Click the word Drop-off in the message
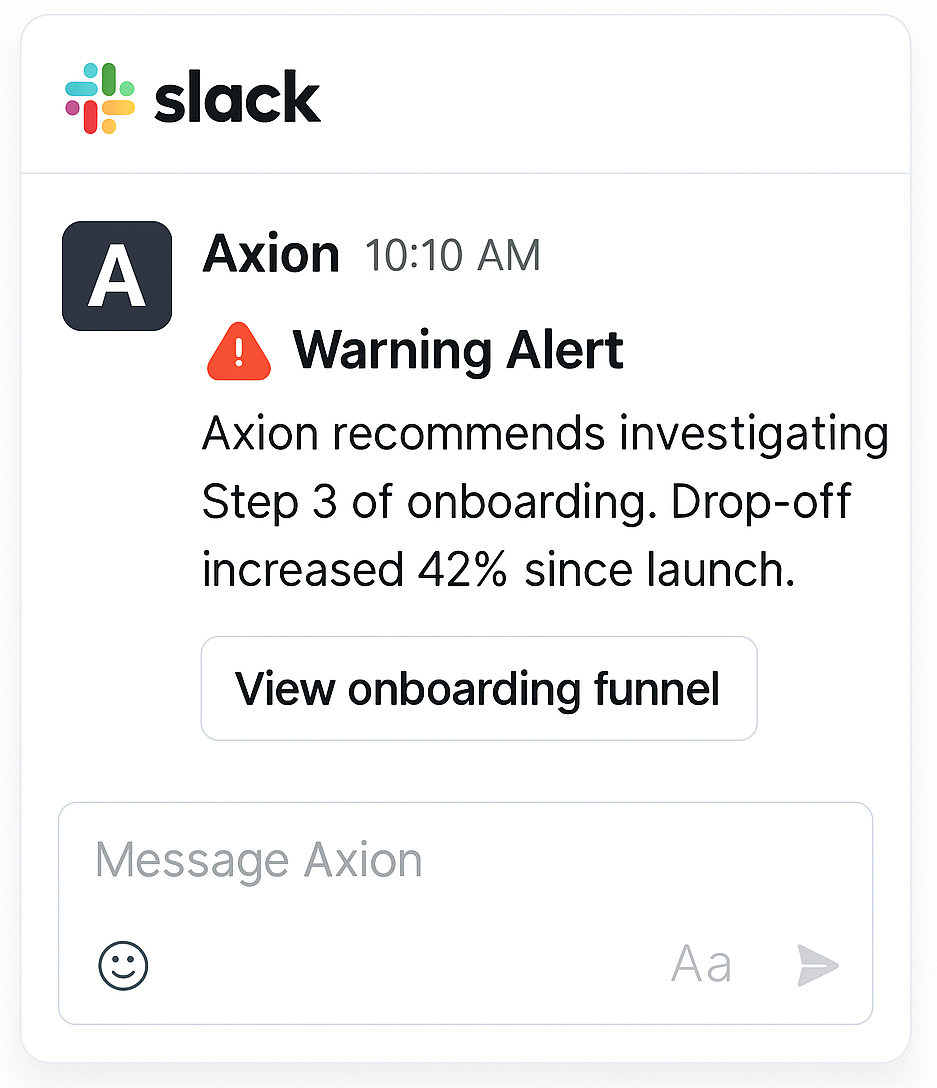 [761, 501]
